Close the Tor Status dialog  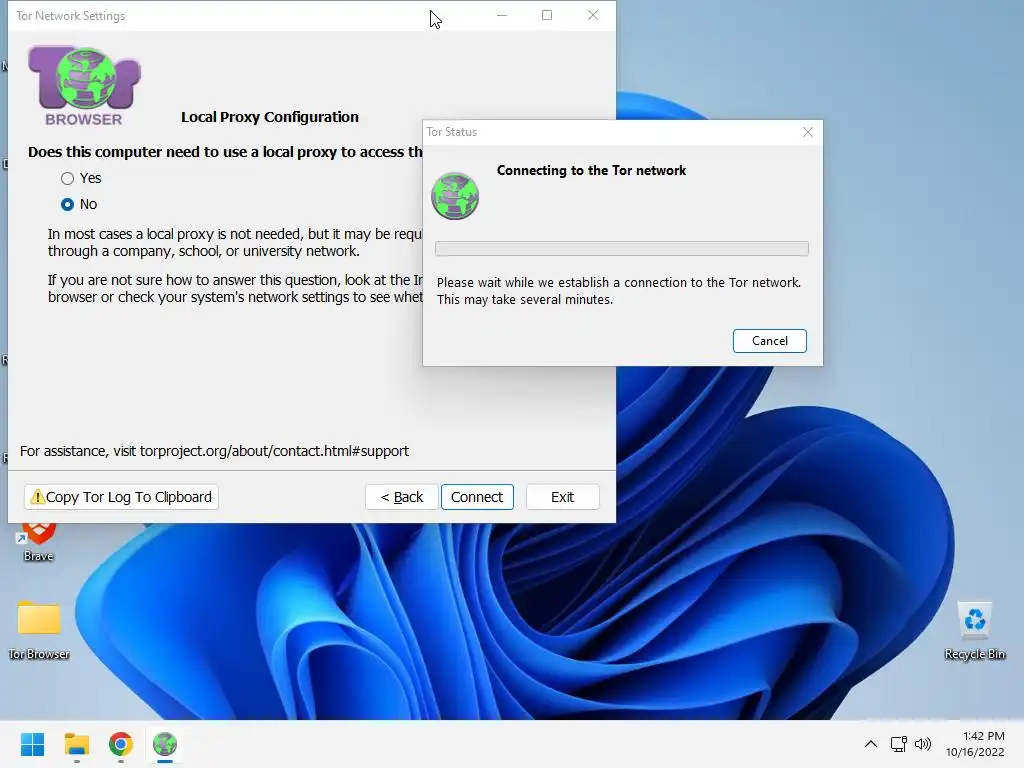[x=808, y=132]
